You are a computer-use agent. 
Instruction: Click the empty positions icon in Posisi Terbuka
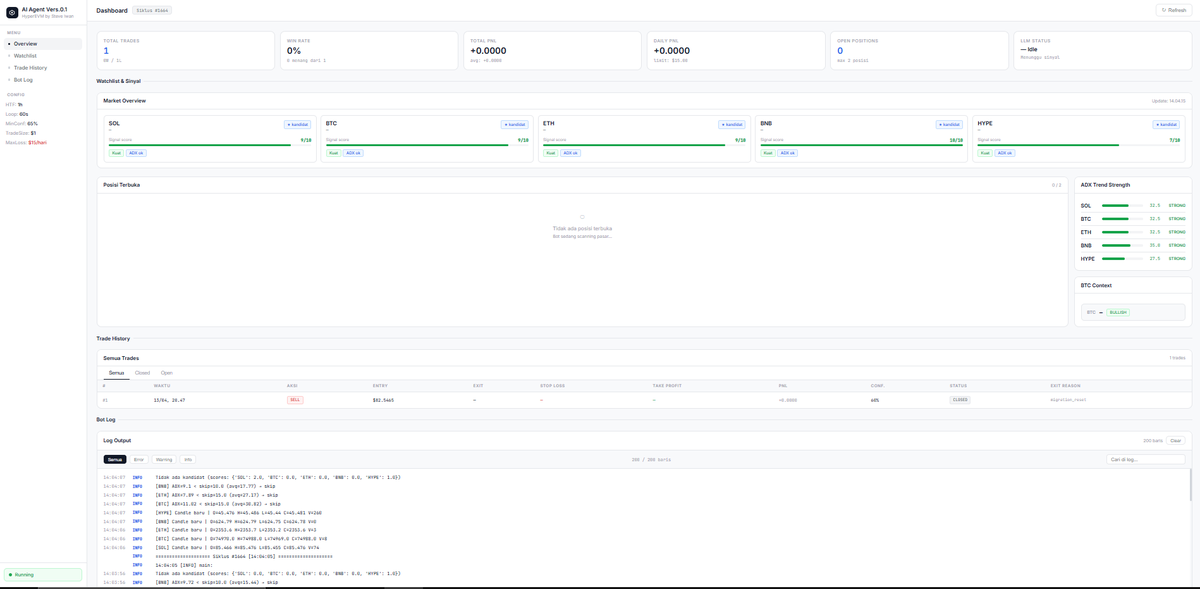click(582, 217)
